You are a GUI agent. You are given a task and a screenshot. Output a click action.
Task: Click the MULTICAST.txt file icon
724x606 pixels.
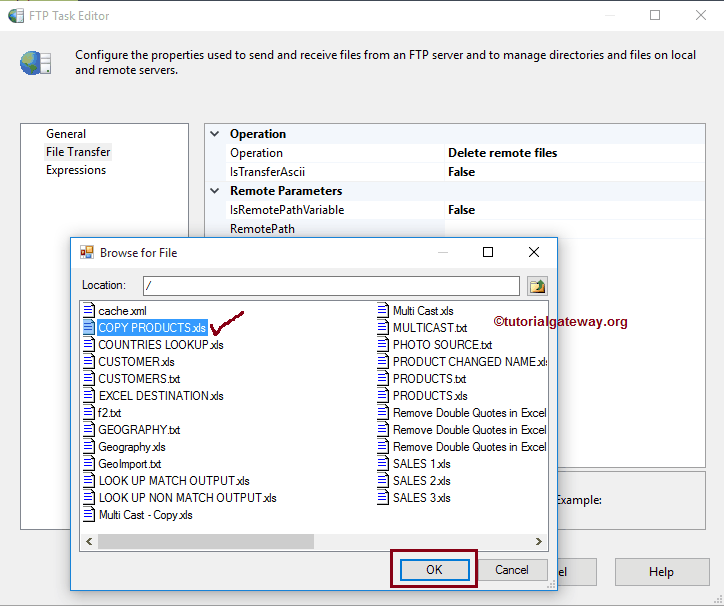[383, 328]
